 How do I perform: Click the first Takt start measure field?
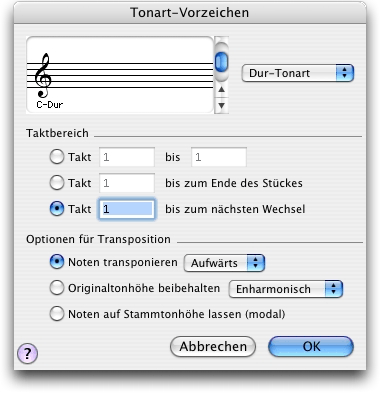127,157
